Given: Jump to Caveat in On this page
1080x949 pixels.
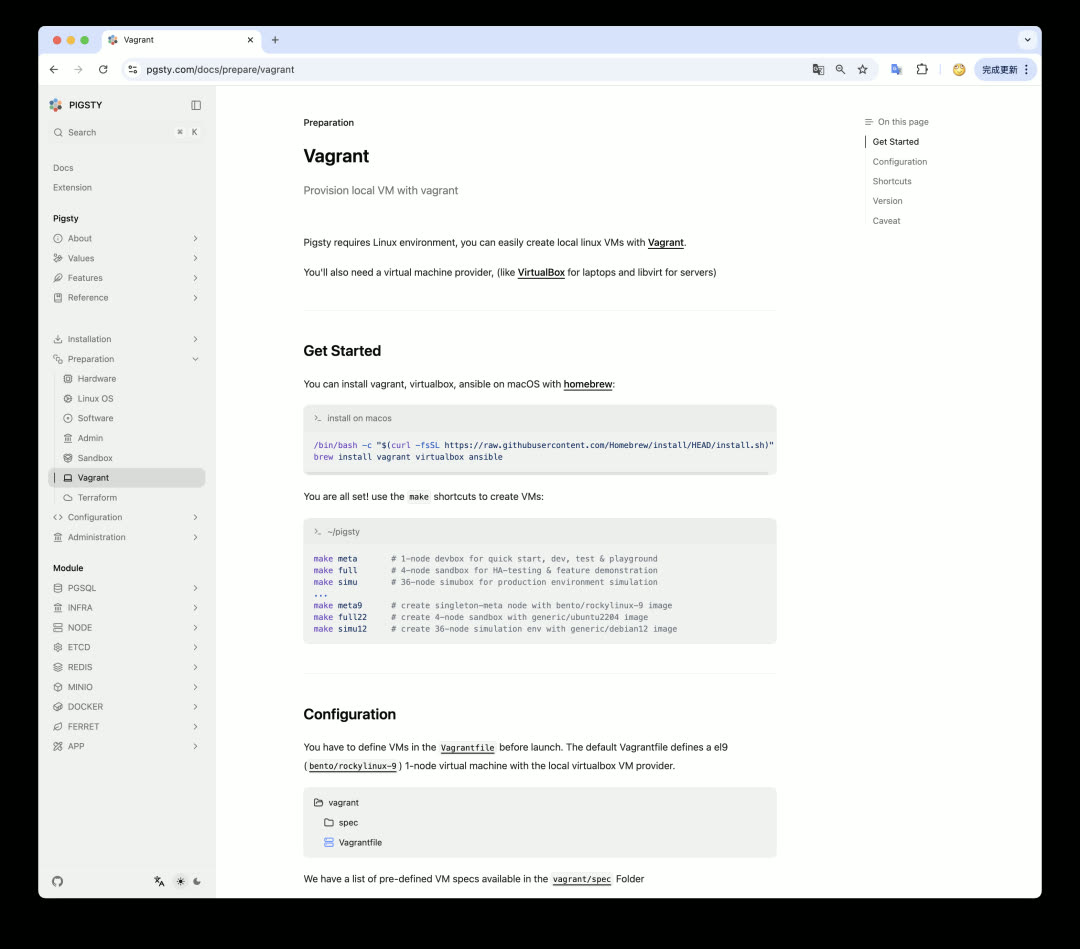Looking at the screenshot, I should [x=886, y=221].
